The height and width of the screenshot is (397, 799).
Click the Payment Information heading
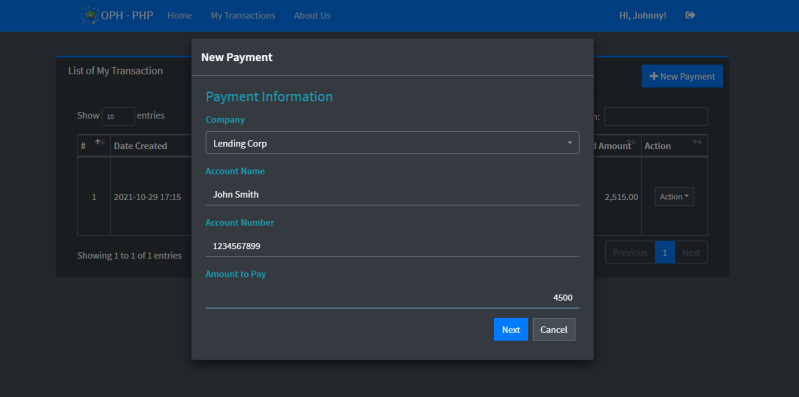point(269,96)
